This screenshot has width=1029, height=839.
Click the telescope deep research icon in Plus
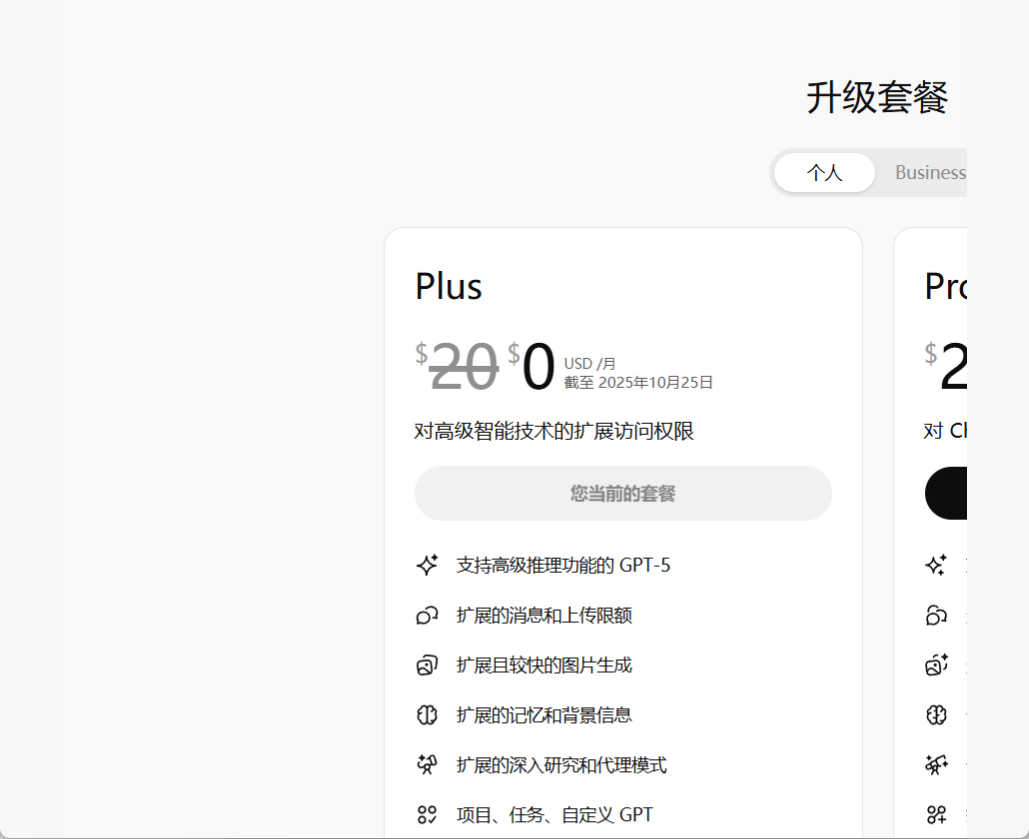(x=427, y=765)
